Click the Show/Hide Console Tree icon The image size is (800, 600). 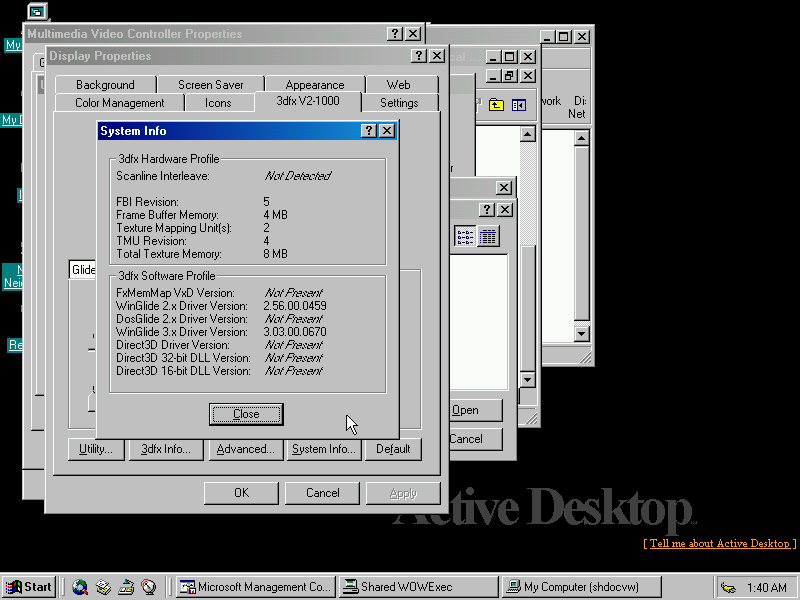tap(519, 104)
